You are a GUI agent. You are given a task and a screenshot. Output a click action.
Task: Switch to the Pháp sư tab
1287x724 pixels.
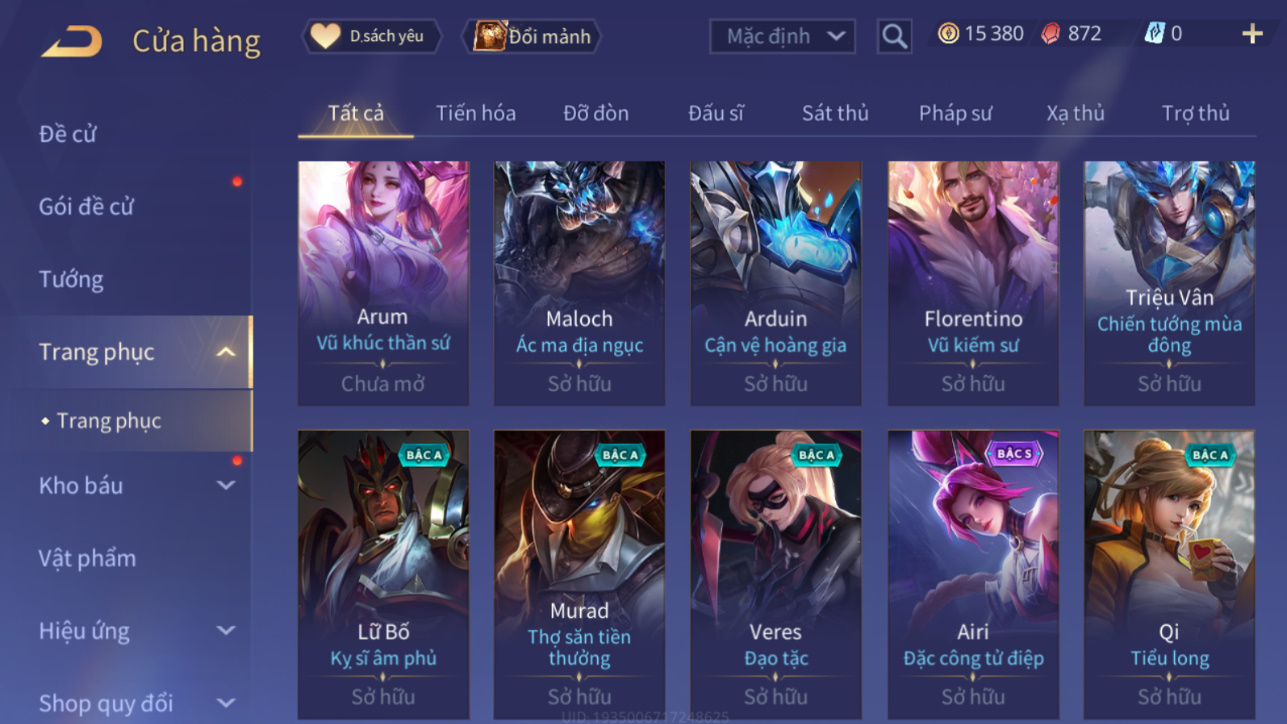pyautogui.click(x=955, y=113)
